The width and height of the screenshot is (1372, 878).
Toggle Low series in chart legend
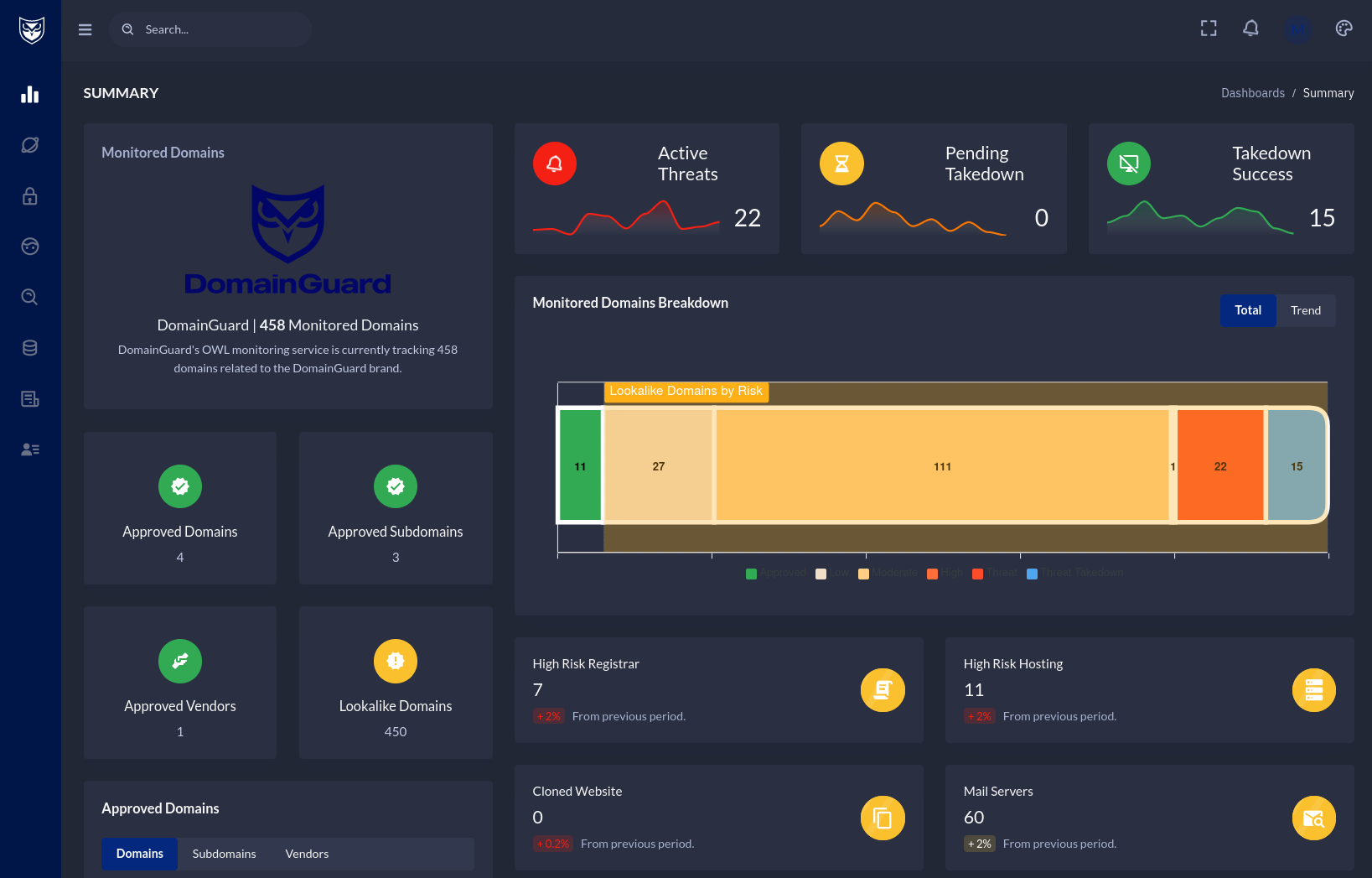pos(832,573)
